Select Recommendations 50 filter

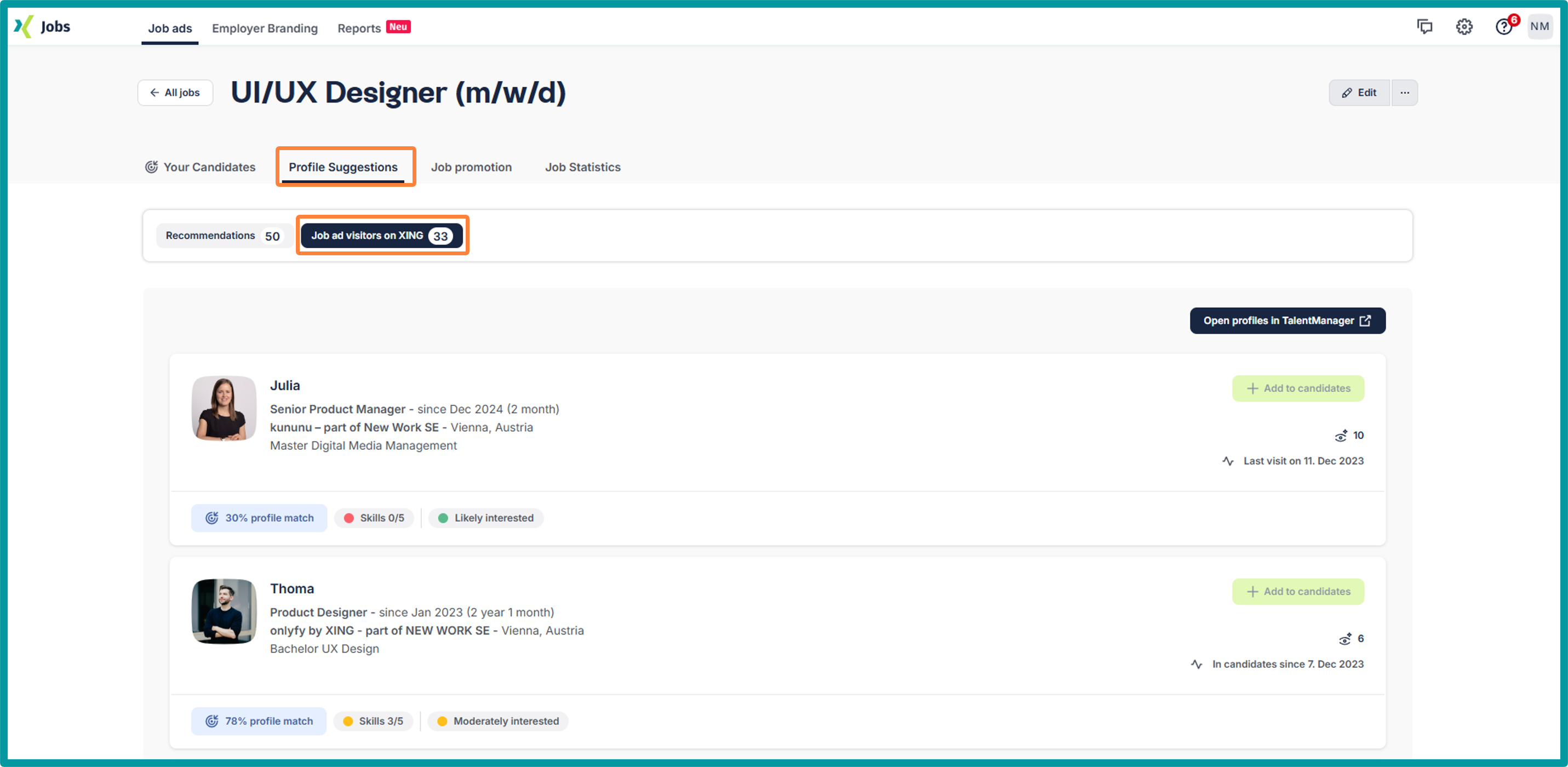[x=223, y=236]
